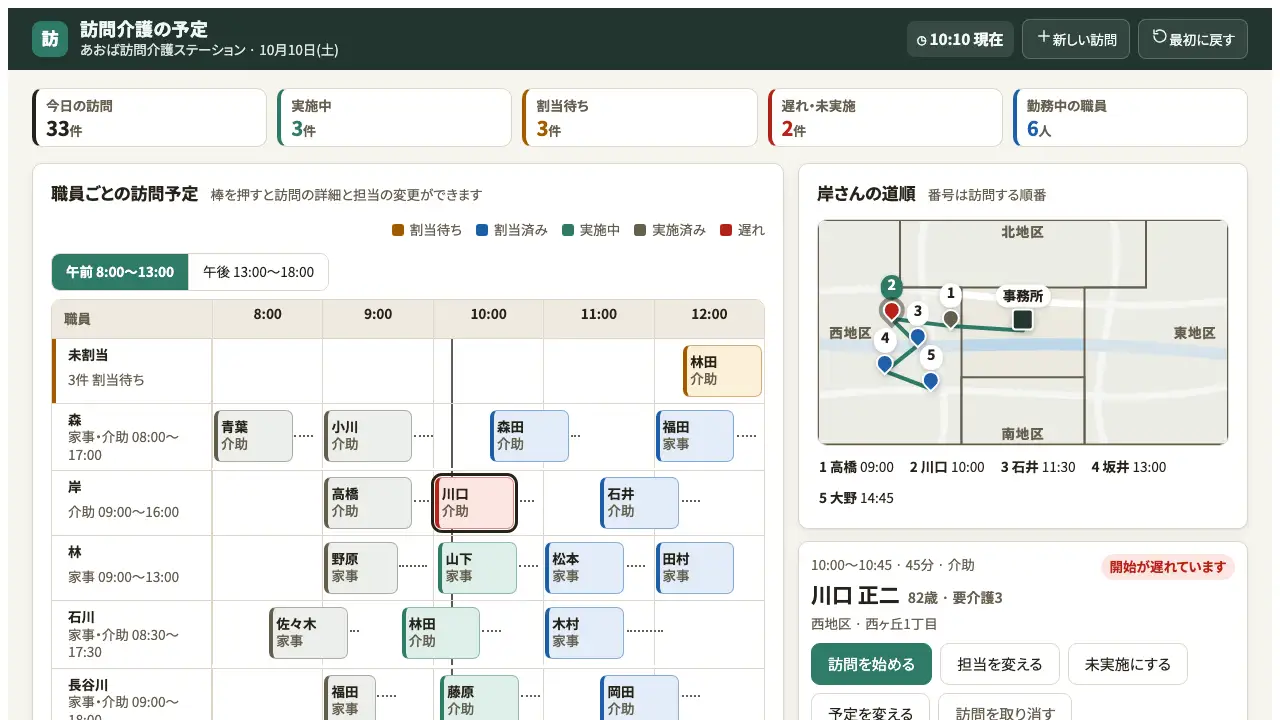Click 割当済み legend color swatch
Image resolution: width=1280 pixels, height=720 pixels.
click(482, 230)
